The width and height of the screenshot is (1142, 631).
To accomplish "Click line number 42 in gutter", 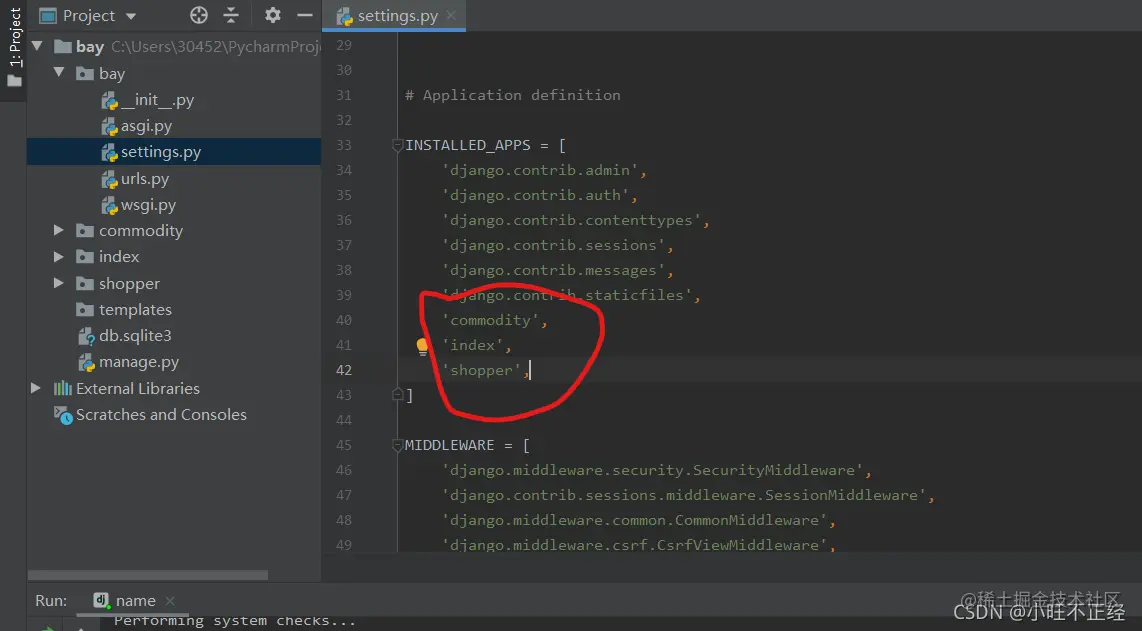I will tap(344, 370).
